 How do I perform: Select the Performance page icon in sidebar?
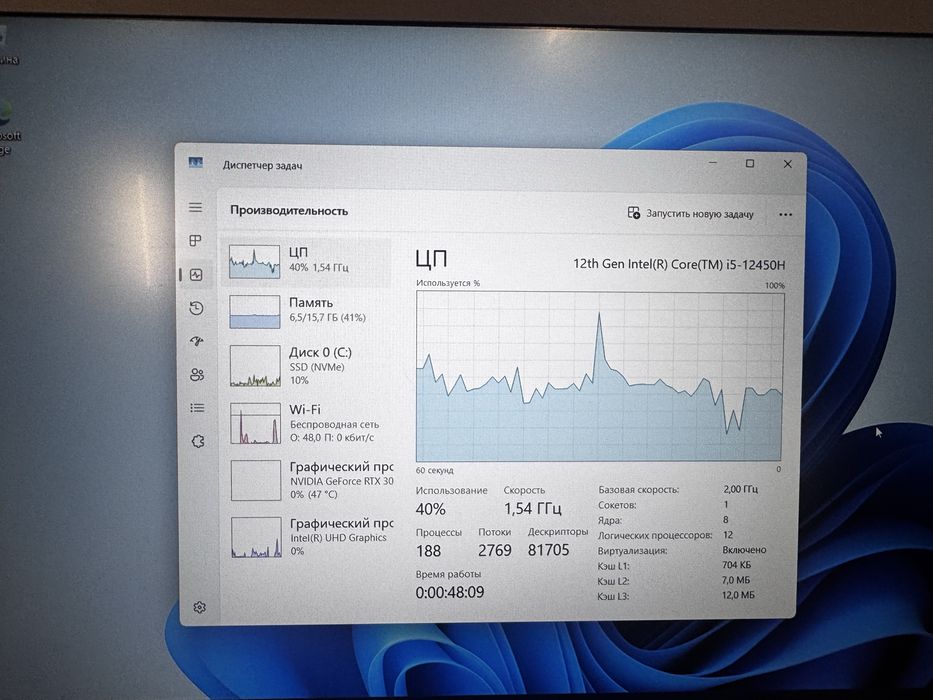tap(196, 274)
